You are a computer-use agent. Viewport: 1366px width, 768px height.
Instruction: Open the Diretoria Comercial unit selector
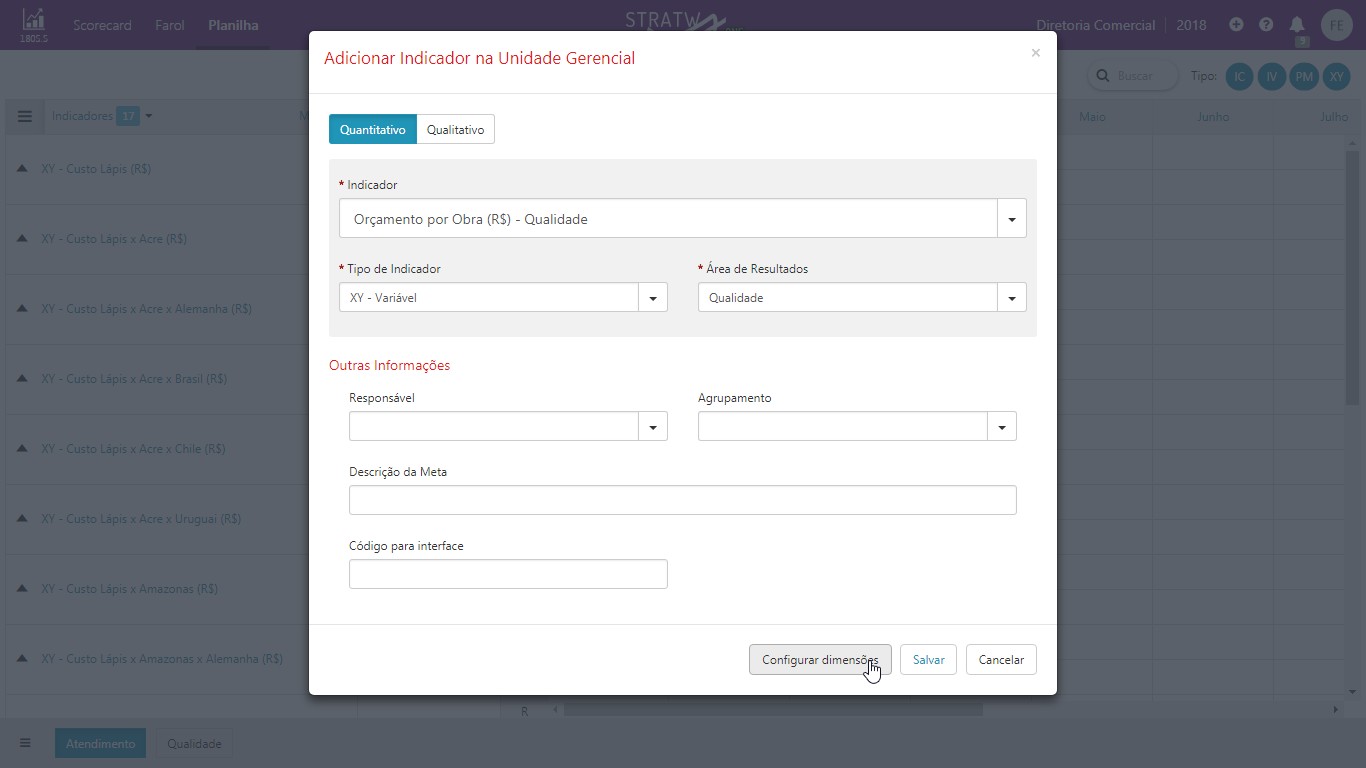click(x=1095, y=25)
